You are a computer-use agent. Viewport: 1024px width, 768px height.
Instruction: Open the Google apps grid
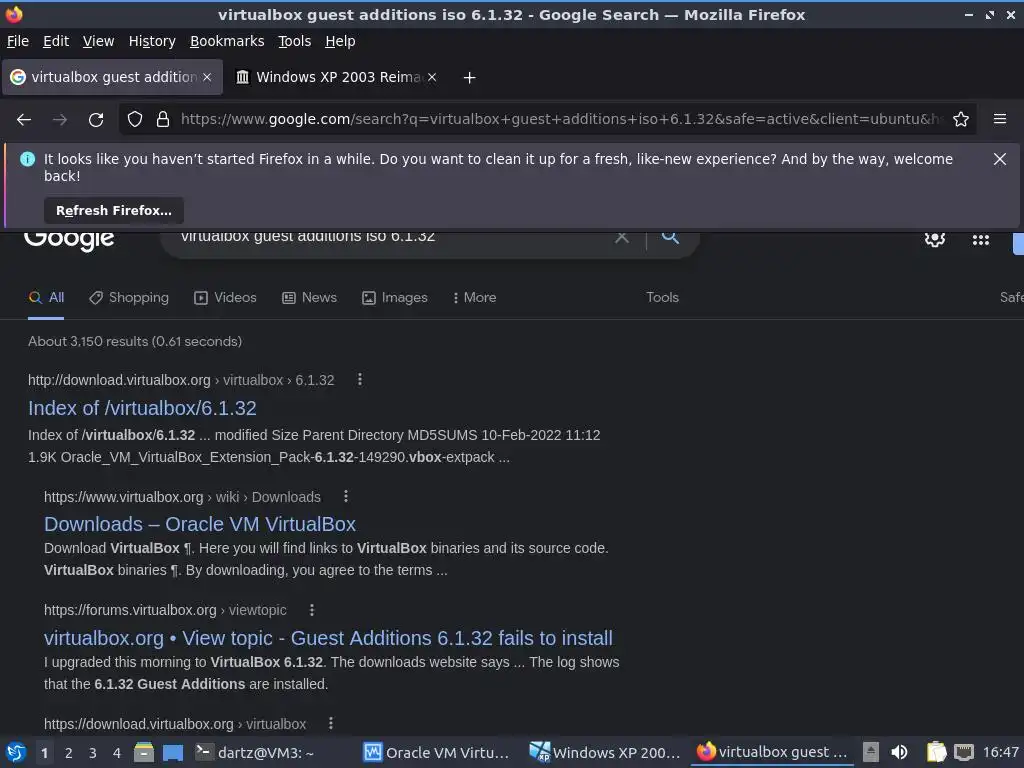click(981, 240)
